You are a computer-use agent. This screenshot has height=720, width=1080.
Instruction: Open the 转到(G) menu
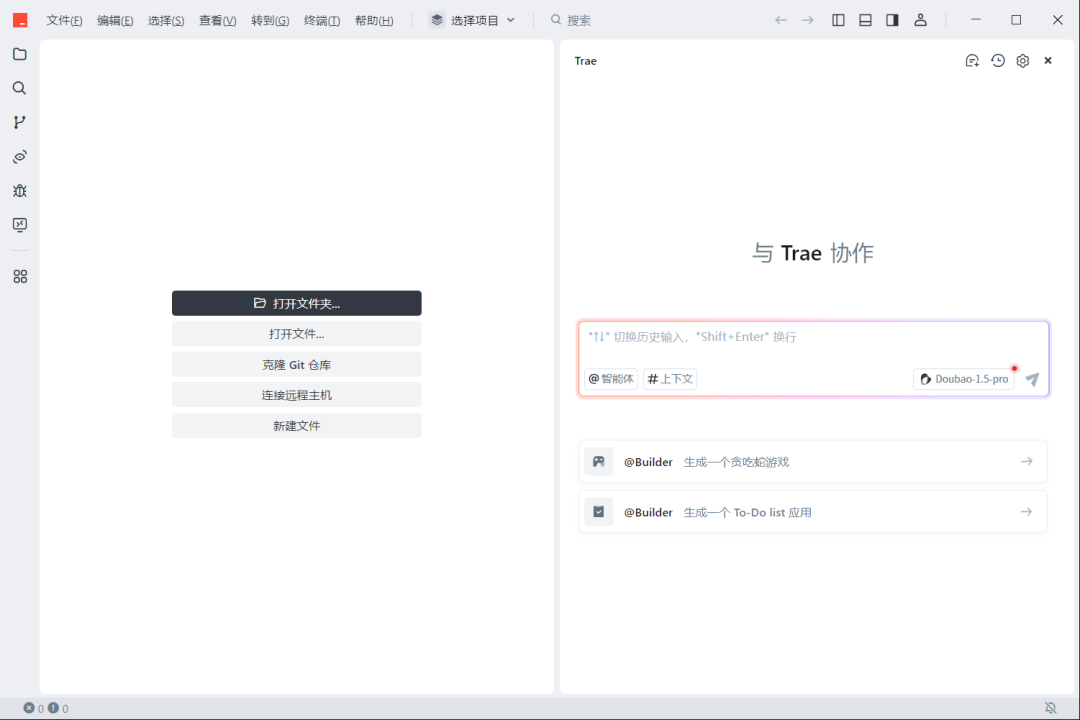(270, 21)
